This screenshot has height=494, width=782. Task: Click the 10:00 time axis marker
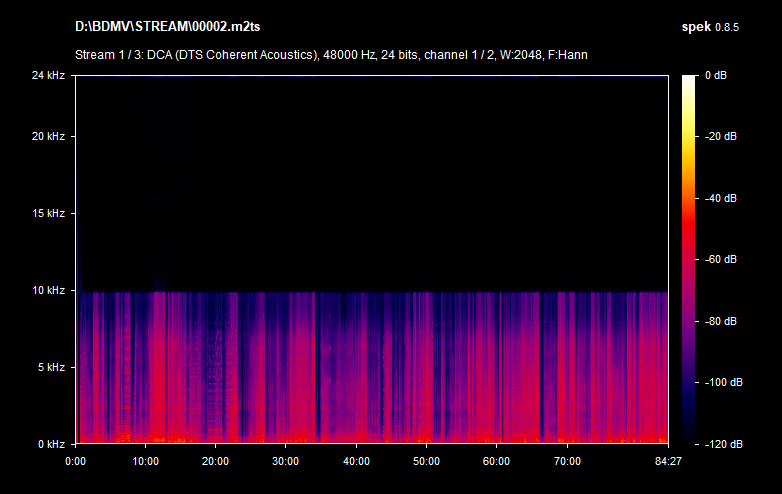[145, 461]
